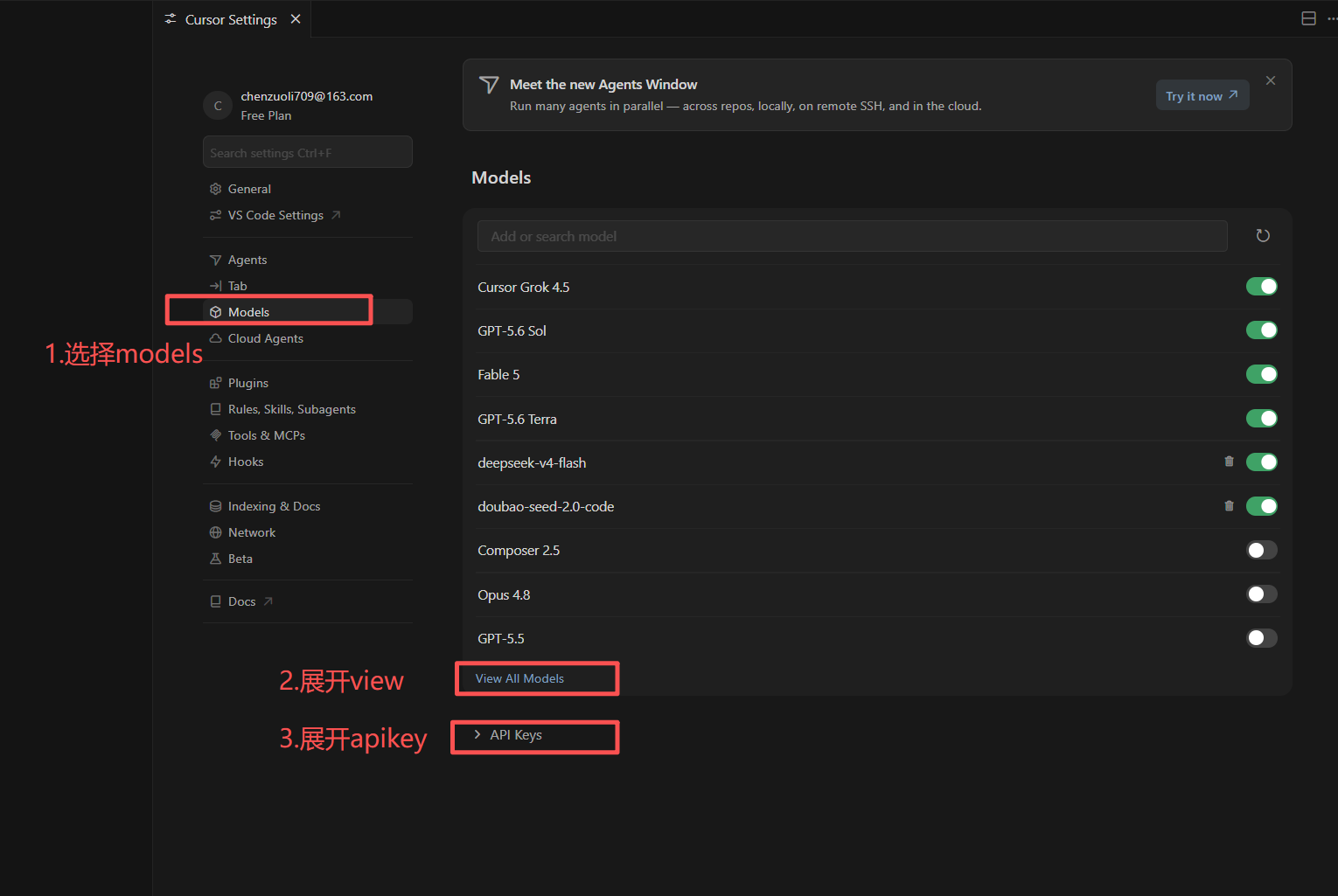Click the chenzuoli709@163.com account email
Image resolution: width=1338 pixels, height=896 pixels.
click(307, 96)
